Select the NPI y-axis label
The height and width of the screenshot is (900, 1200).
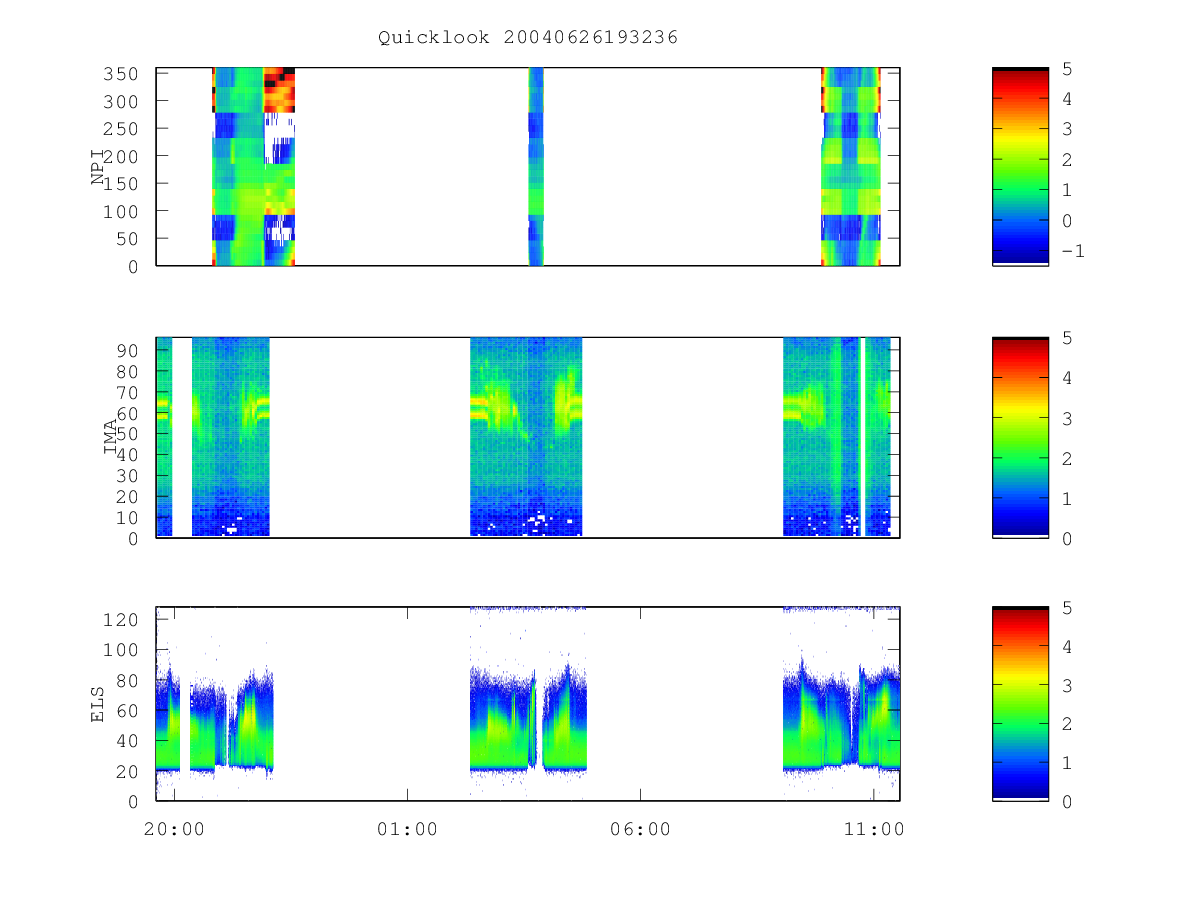pyautogui.click(x=98, y=167)
